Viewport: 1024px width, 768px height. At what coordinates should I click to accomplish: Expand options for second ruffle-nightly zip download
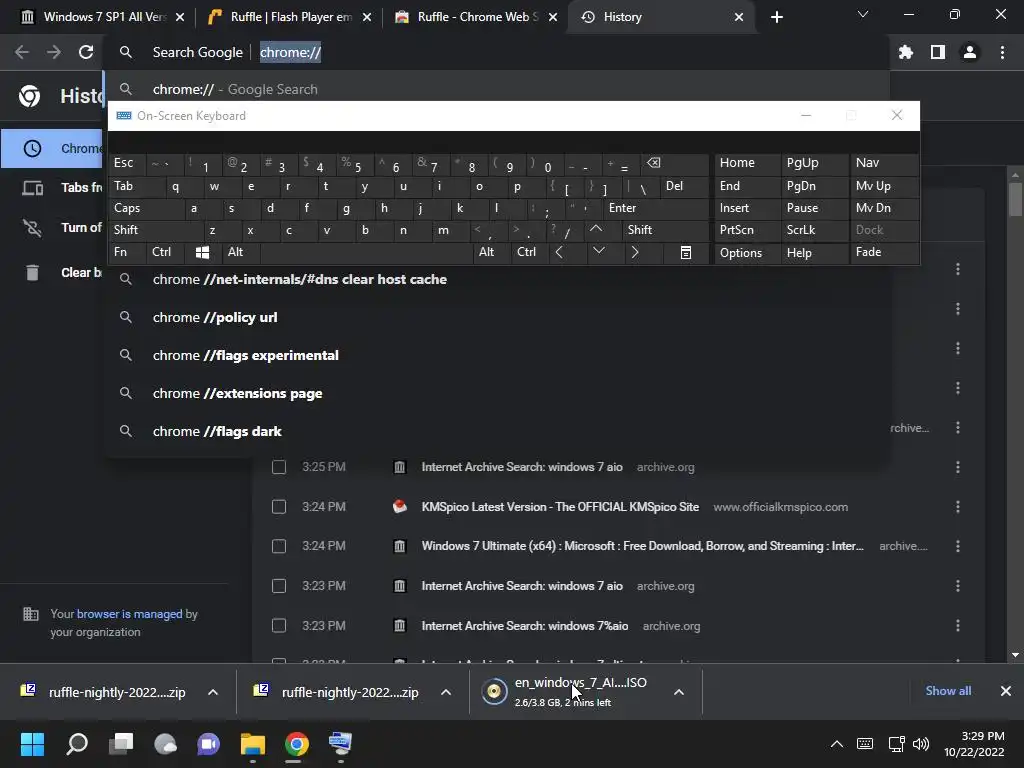(x=446, y=692)
